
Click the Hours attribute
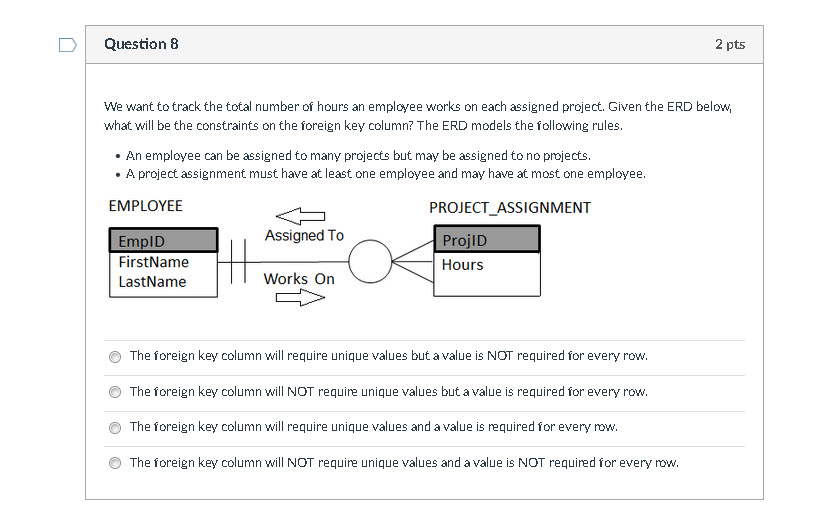463,265
